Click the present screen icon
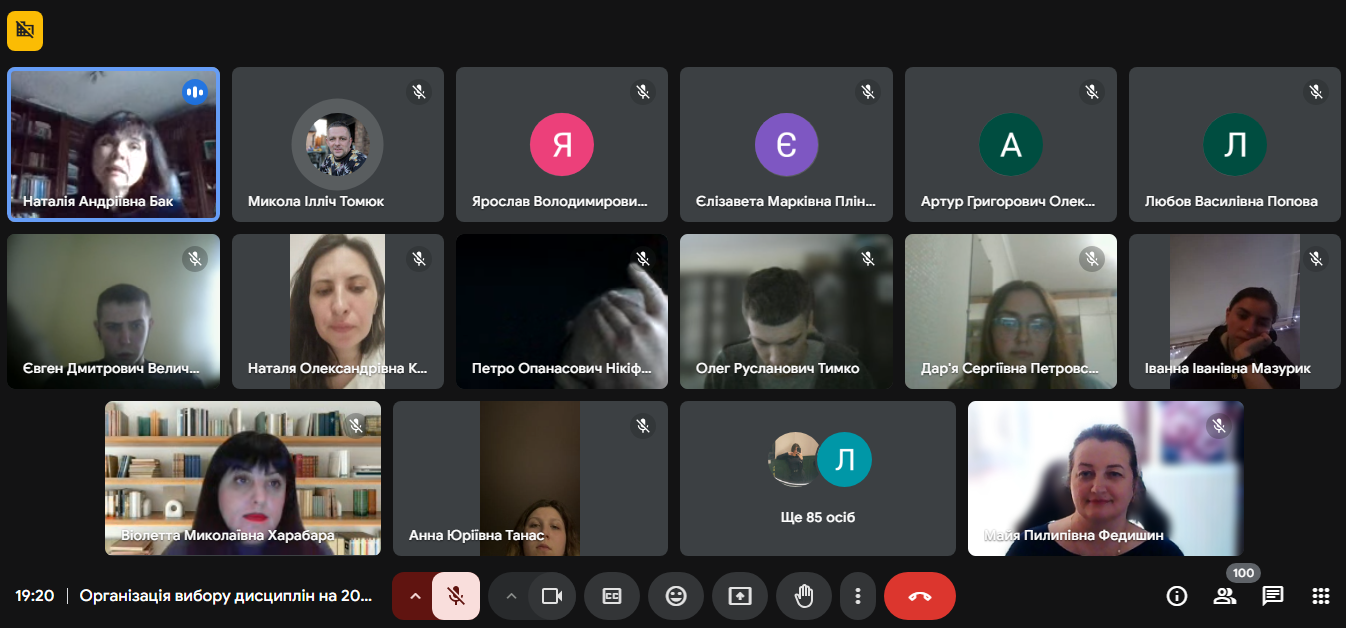1346x628 pixels. 740,596
